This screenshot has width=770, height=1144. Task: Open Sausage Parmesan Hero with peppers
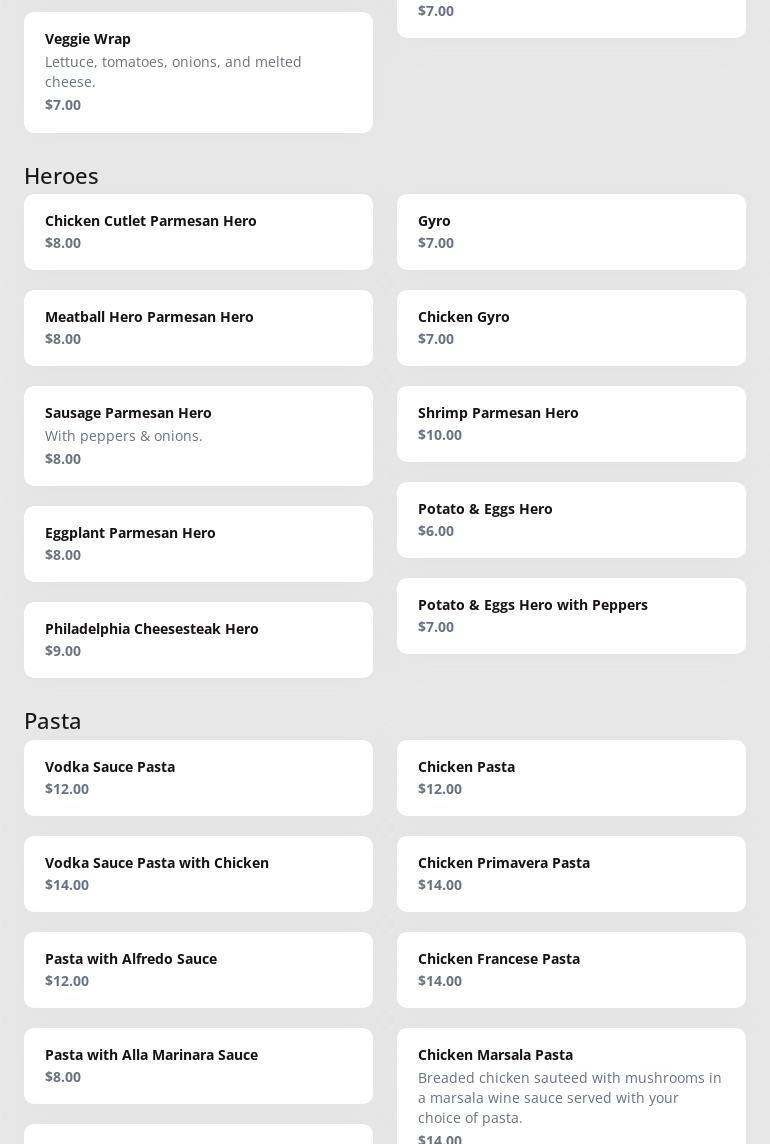[198, 436]
